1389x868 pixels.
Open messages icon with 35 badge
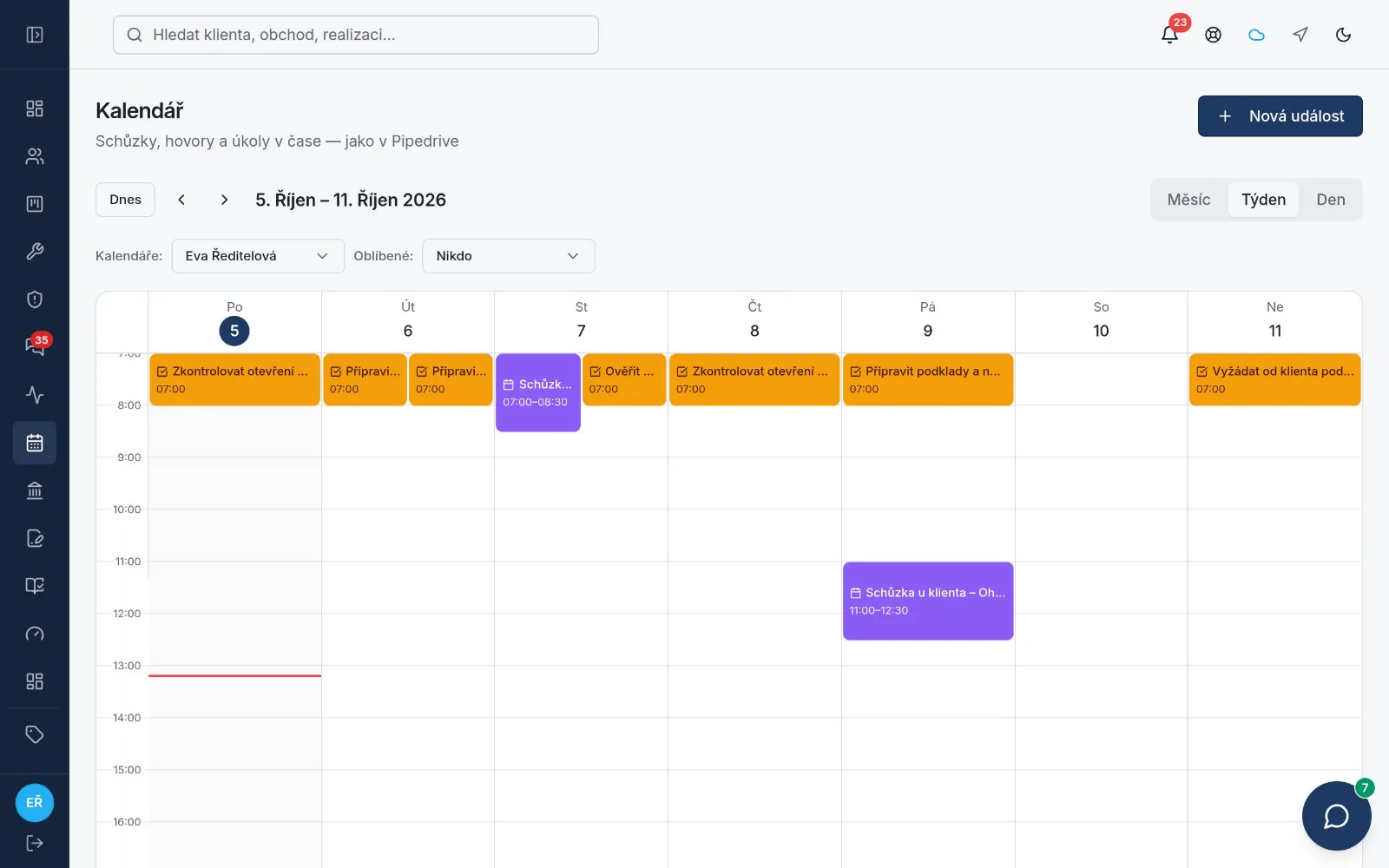tap(35, 346)
